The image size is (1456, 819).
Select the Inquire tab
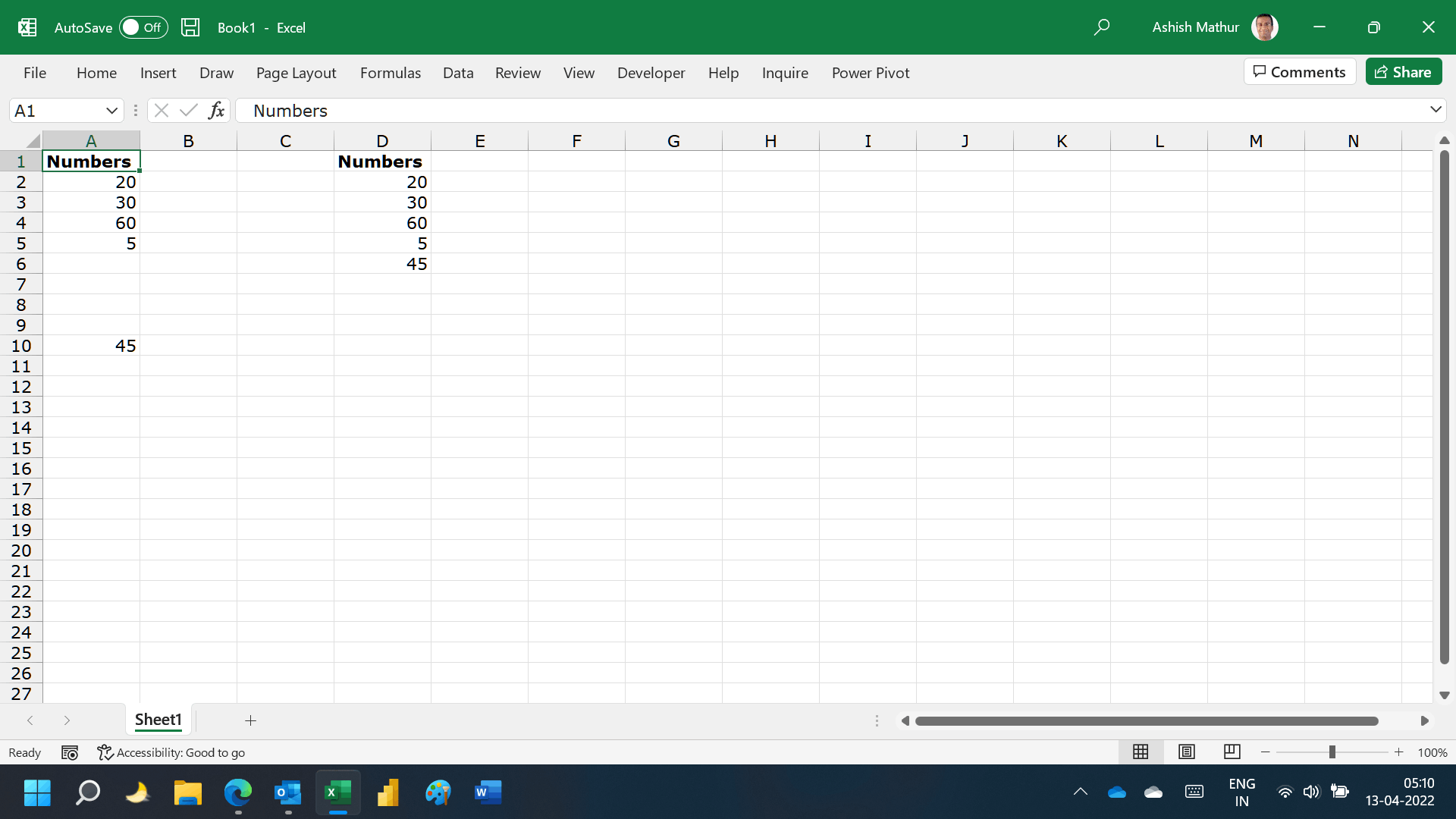[x=785, y=73]
